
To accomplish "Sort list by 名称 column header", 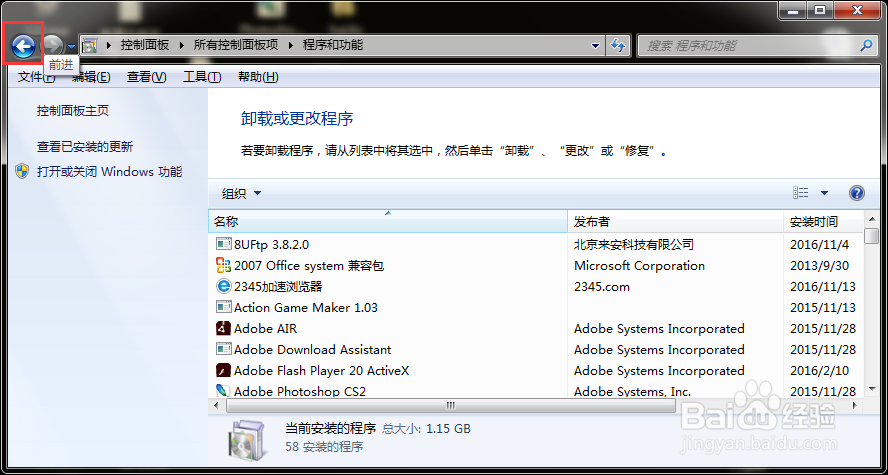I will (388, 221).
